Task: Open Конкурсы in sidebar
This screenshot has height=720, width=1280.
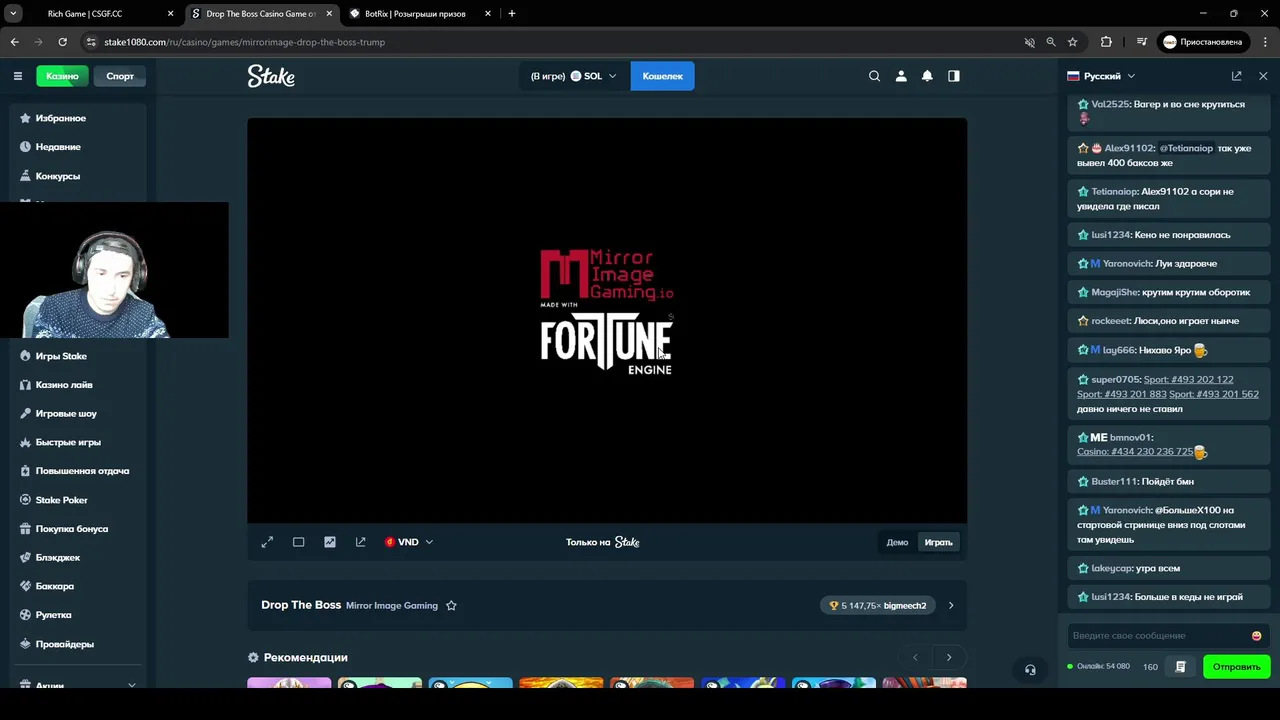Action: pos(78,176)
